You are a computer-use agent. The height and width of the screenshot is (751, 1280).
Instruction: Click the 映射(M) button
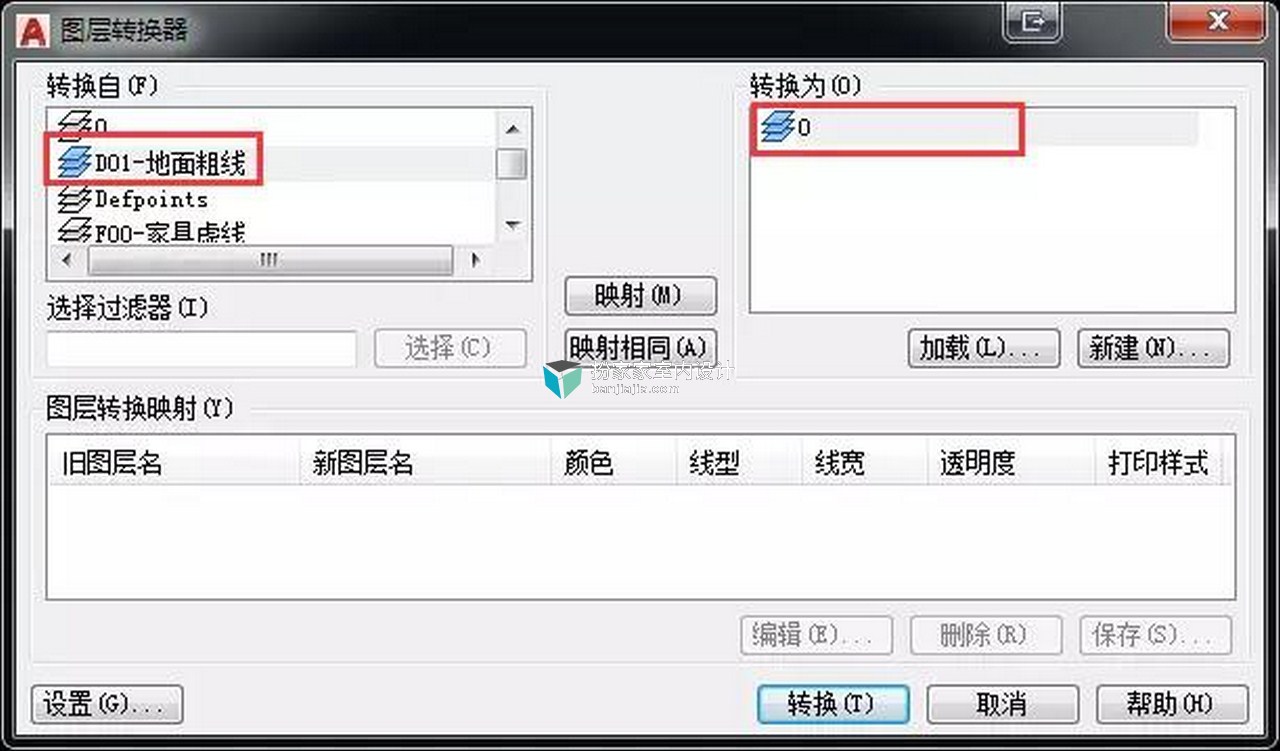641,296
